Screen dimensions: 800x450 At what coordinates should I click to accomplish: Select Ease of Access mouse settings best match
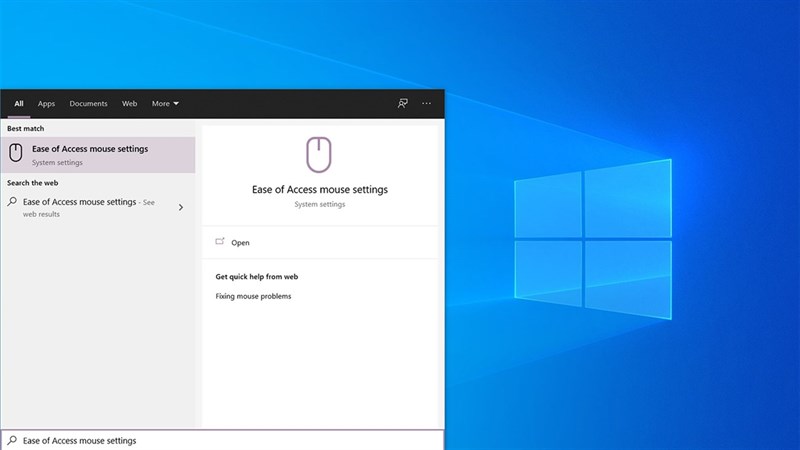(98, 155)
